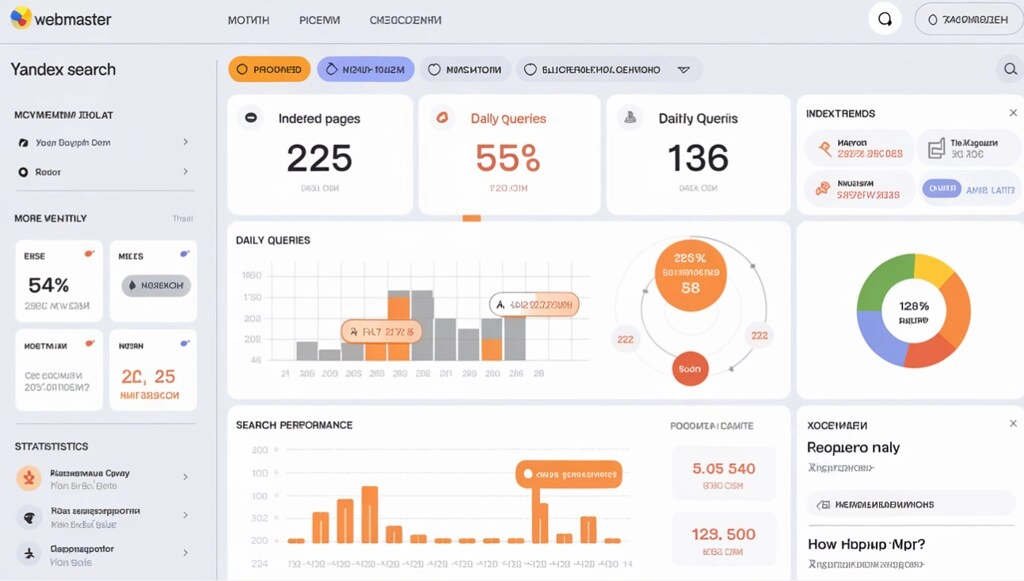The image size is (1024, 581).
Task: Close the Indextrends panel
Action: coord(1012,112)
